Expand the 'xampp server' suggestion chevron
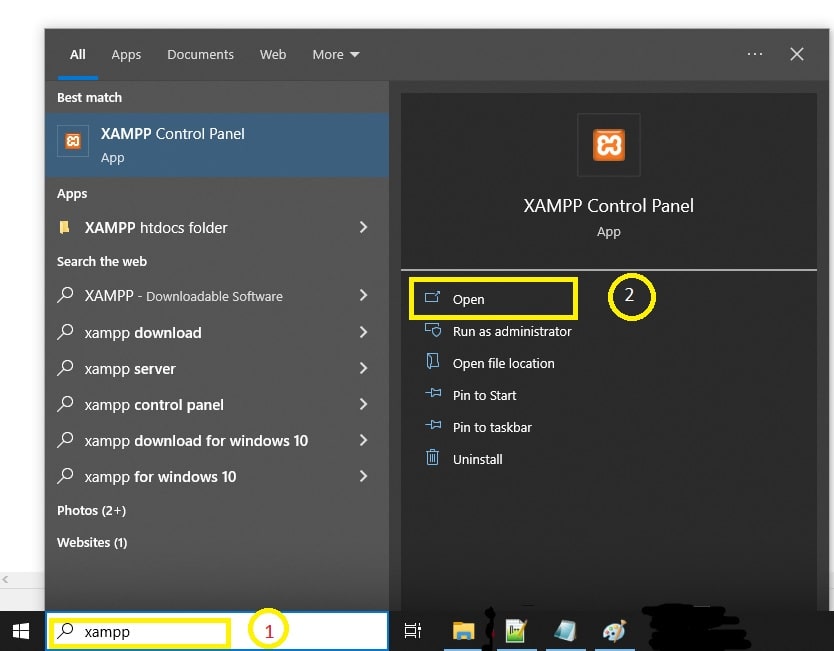 pos(363,369)
